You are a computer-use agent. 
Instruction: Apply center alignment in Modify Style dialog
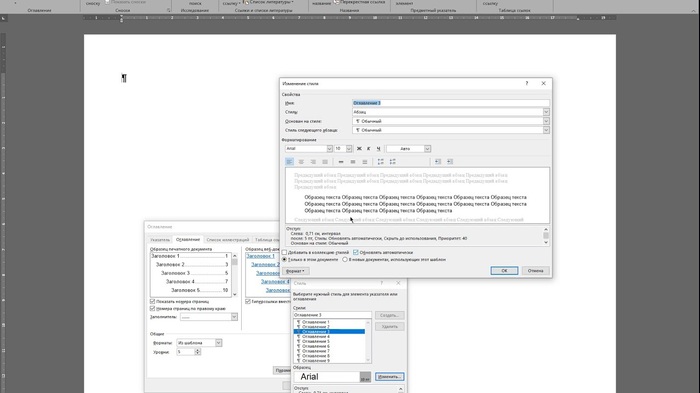[301, 162]
